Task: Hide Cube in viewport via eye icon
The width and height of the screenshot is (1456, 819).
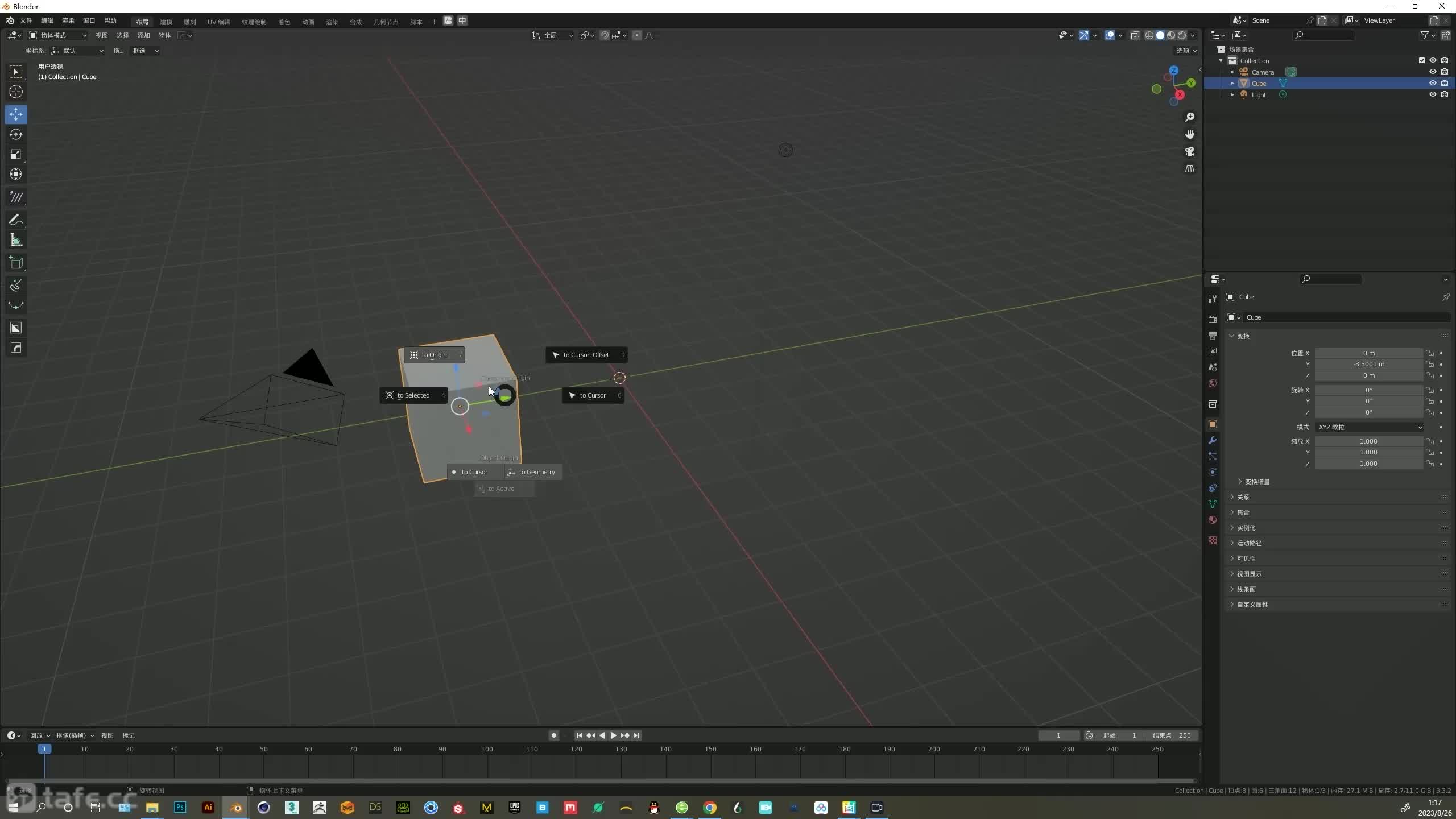Action: (1433, 83)
